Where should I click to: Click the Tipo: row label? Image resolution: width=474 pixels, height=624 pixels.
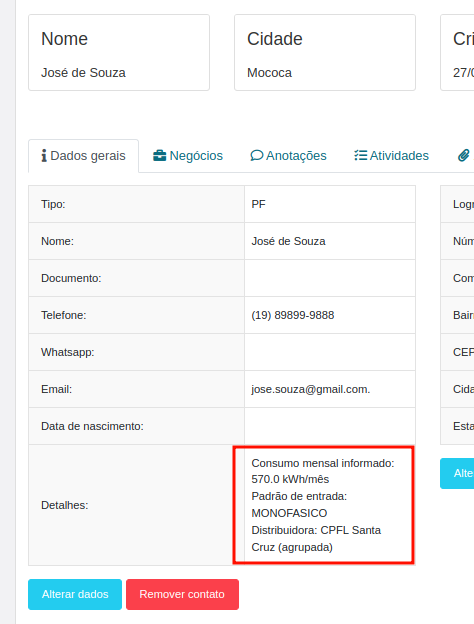point(53,204)
